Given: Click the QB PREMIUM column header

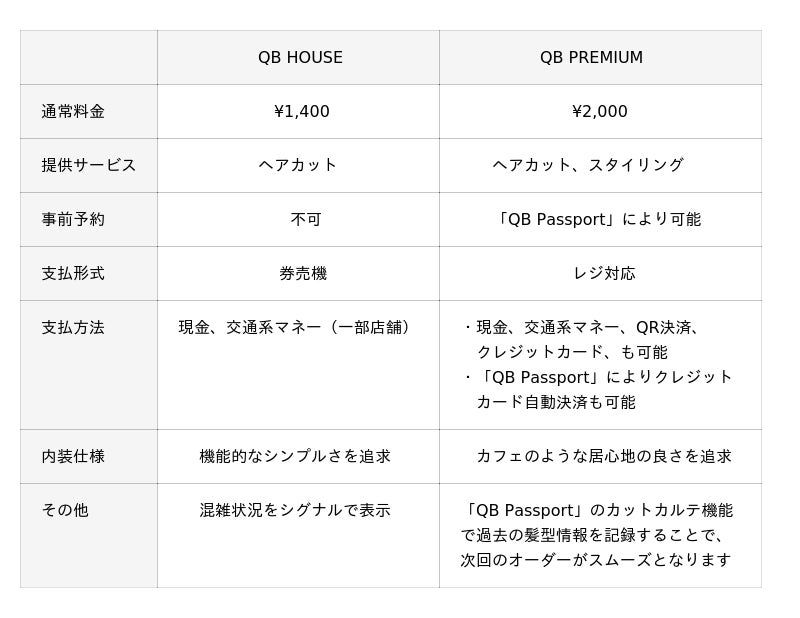Looking at the screenshot, I should coord(591,58).
